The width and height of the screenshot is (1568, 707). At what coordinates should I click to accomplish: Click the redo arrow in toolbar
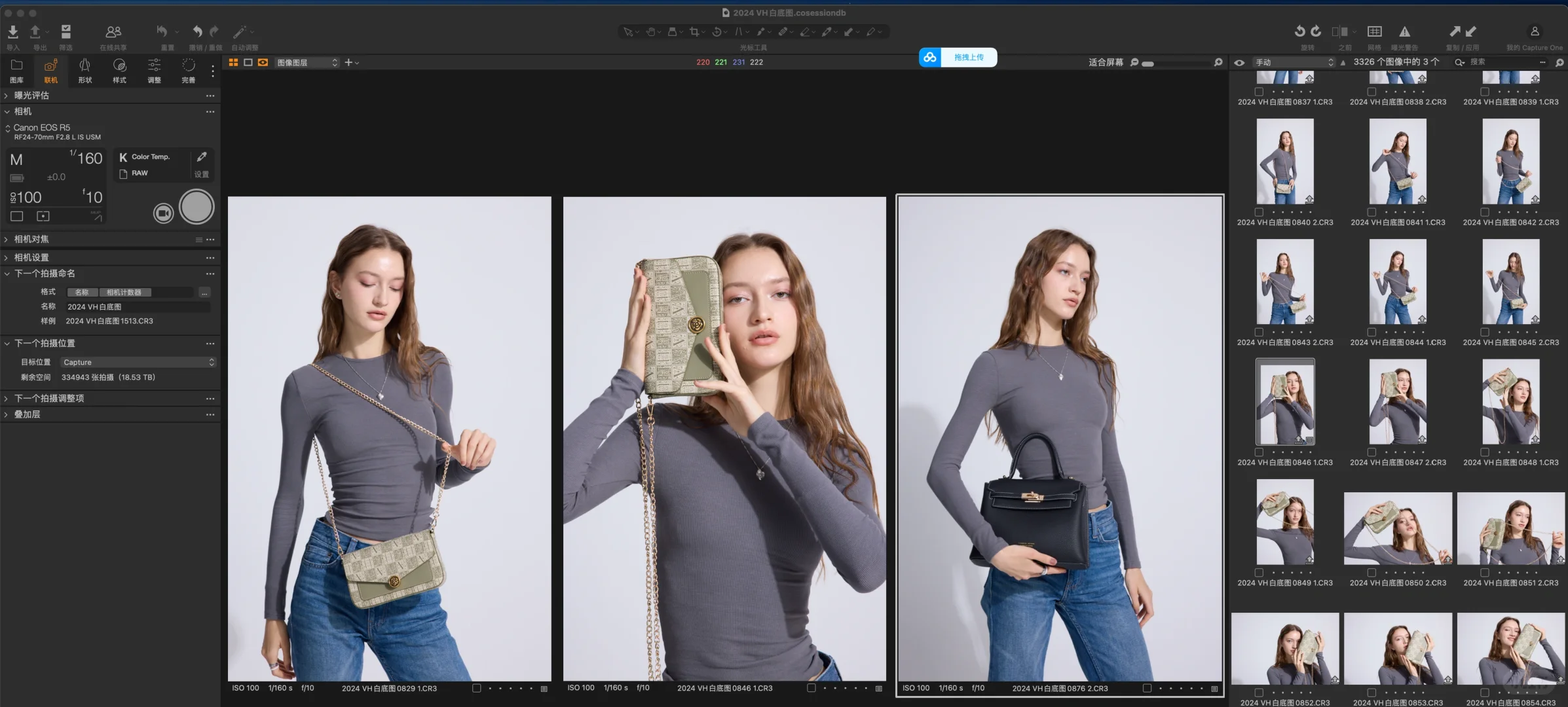coord(214,31)
